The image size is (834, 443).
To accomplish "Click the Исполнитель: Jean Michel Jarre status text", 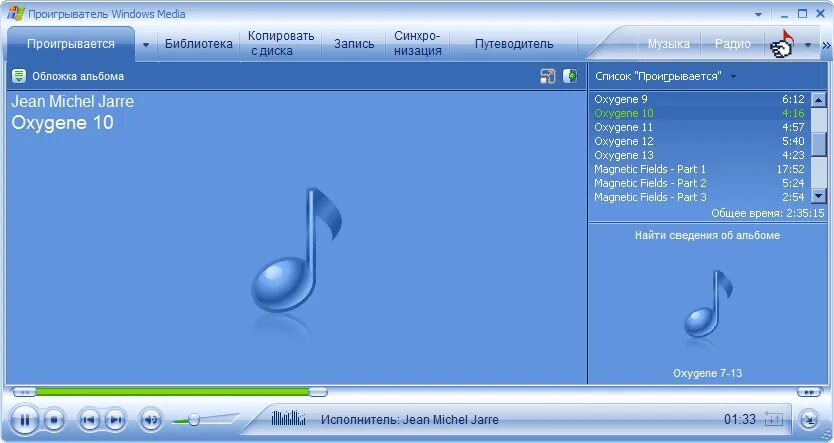I will coord(410,420).
